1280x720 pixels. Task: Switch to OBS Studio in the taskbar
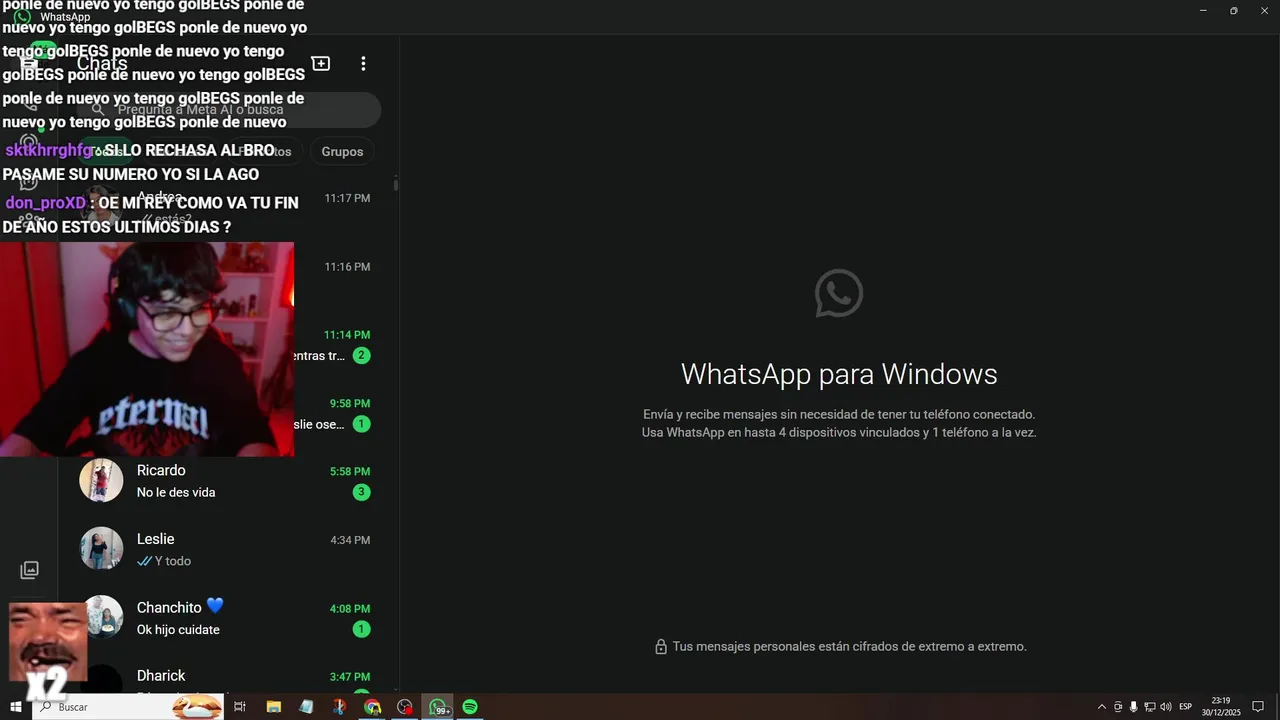(405, 707)
